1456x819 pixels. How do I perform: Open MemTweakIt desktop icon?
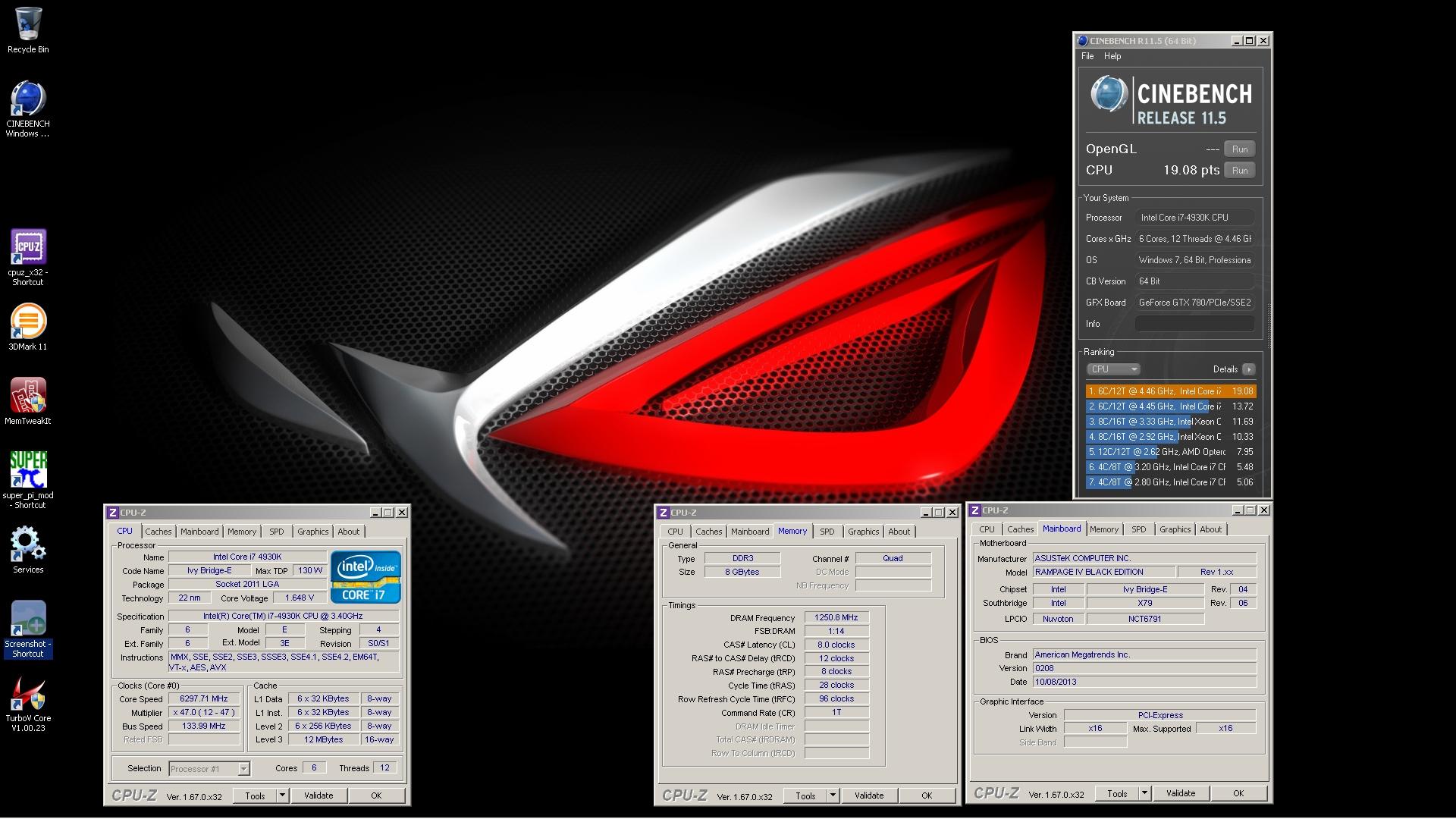pyautogui.click(x=28, y=402)
